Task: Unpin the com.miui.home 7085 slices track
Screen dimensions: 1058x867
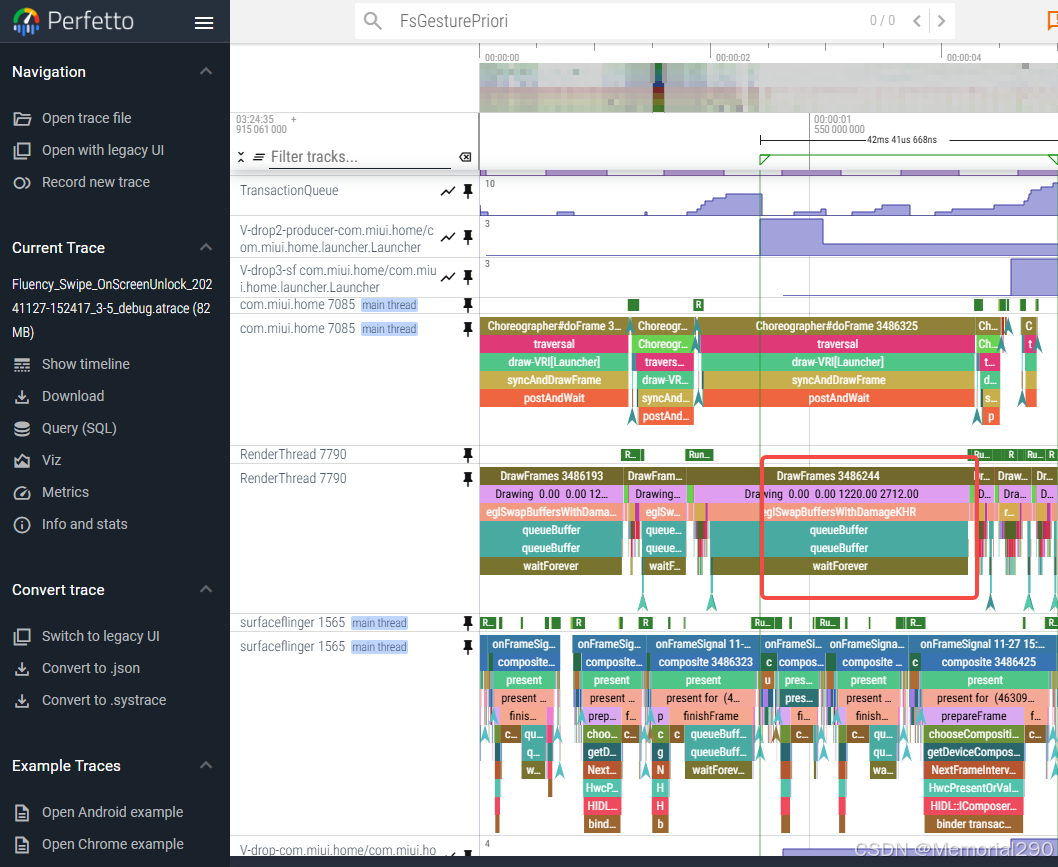Action: click(x=468, y=329)
